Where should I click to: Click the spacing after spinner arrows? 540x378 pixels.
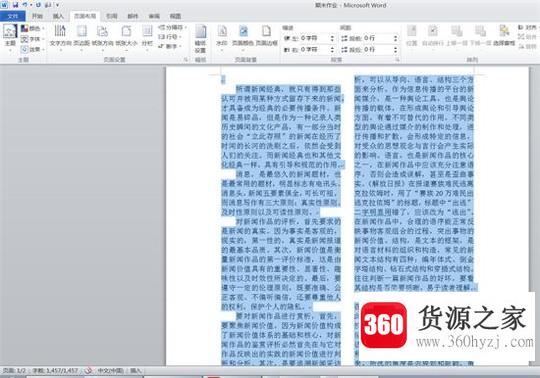[396, 50]
